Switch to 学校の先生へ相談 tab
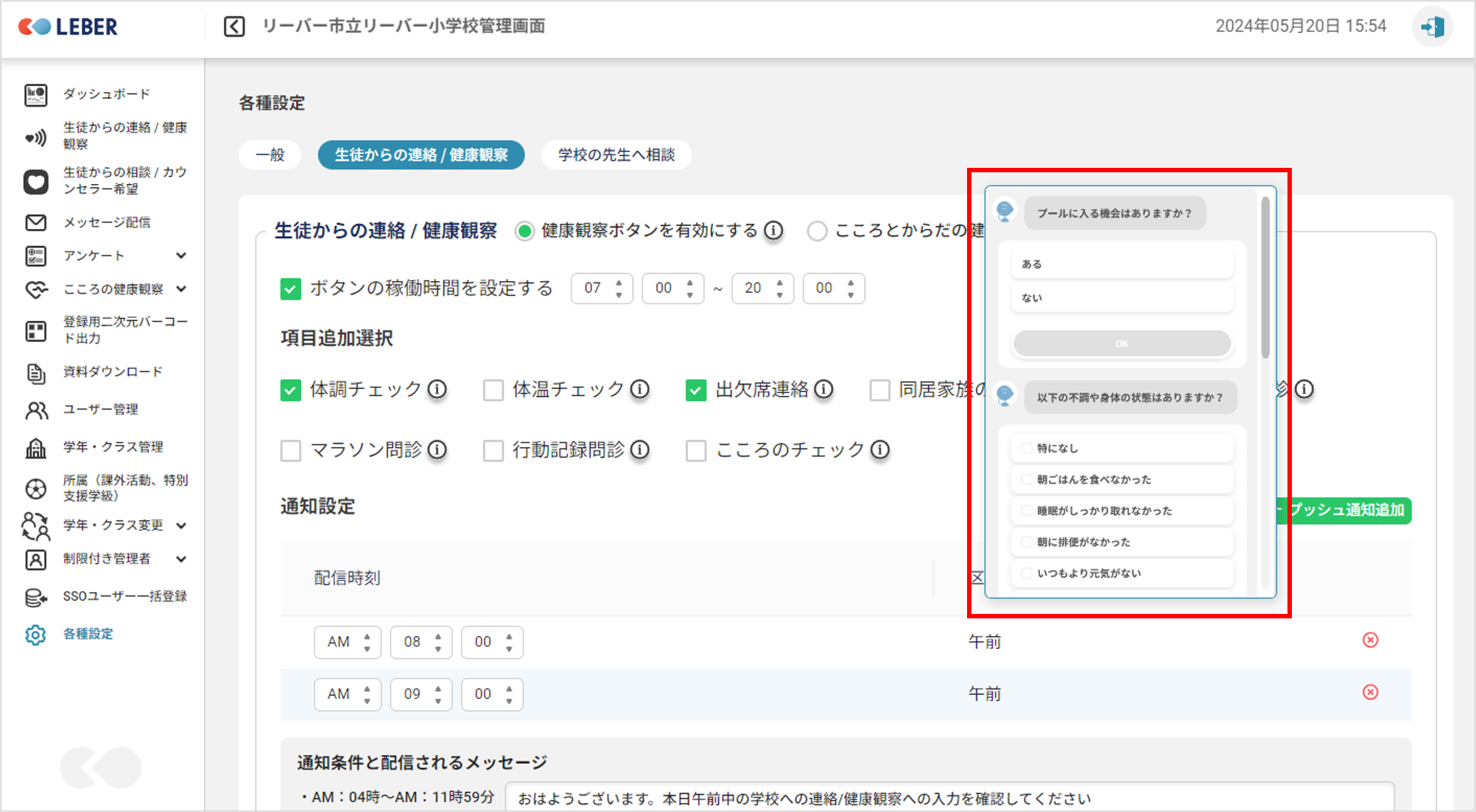 click(616, 155)
